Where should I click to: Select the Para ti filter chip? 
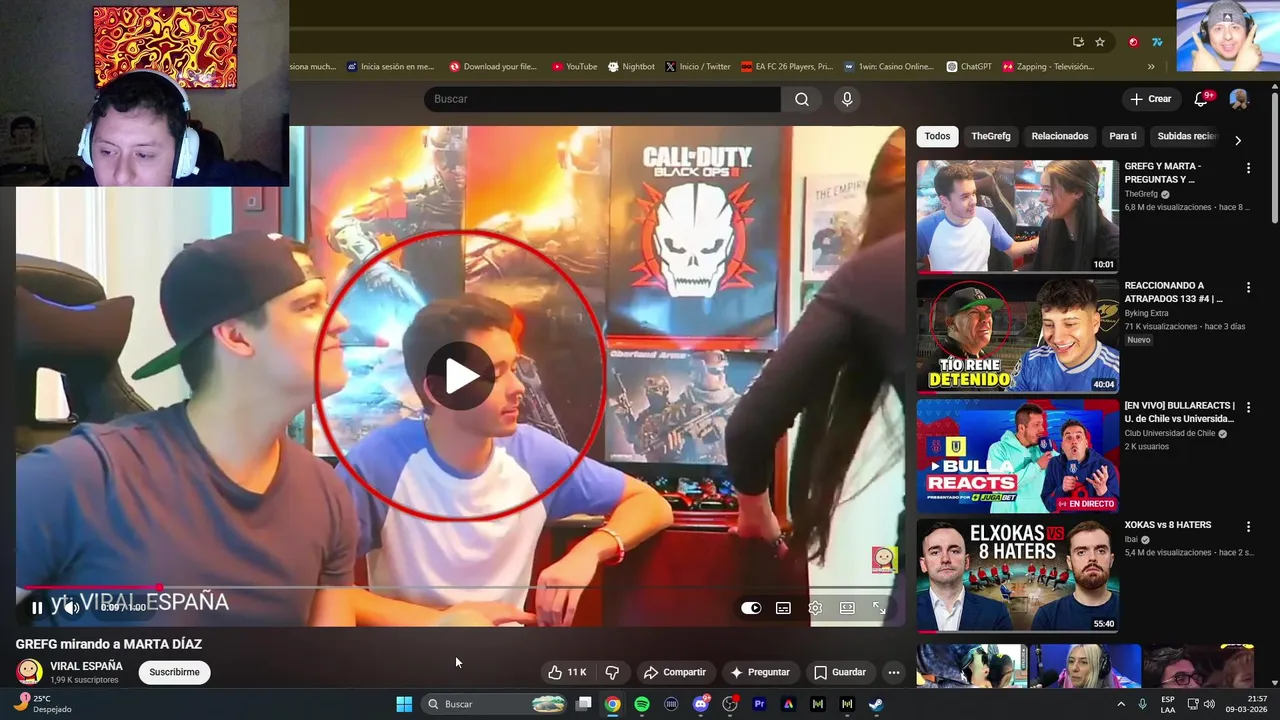pyautogui.click(x=1123, y=136)
